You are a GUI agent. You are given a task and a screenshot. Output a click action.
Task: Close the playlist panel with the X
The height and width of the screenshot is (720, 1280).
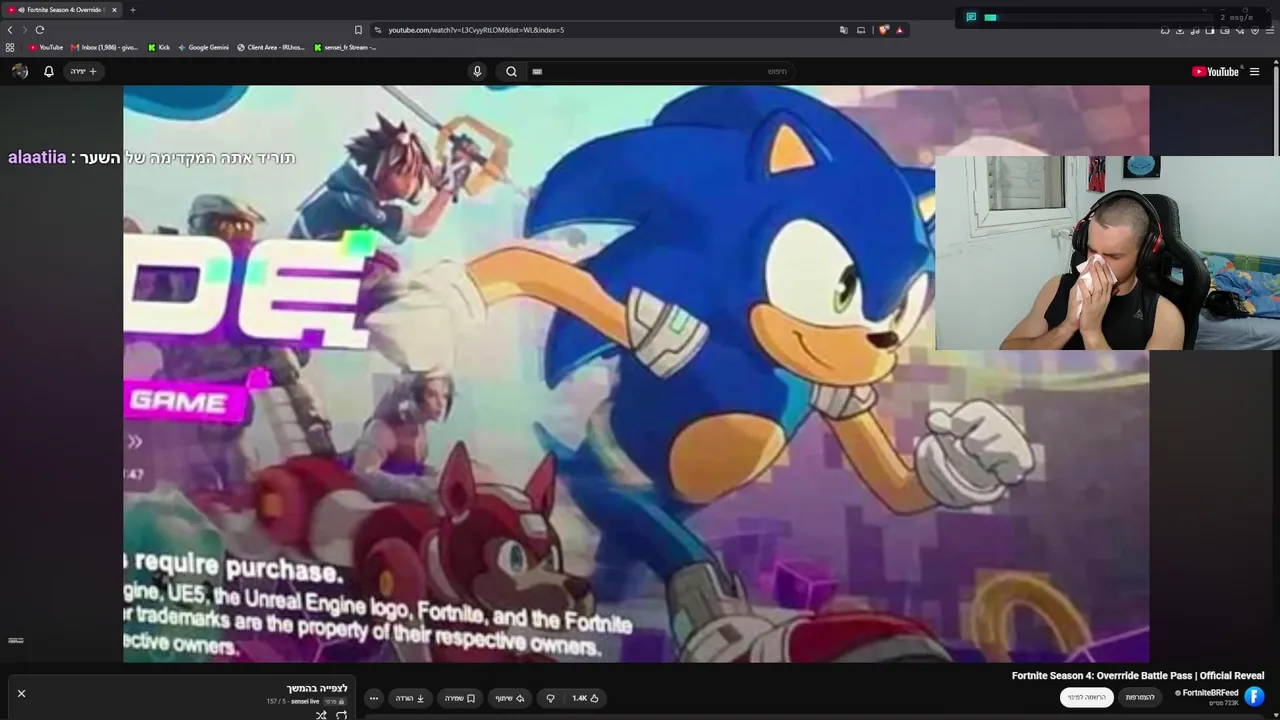pyautogui.click(x=21, y=693)
